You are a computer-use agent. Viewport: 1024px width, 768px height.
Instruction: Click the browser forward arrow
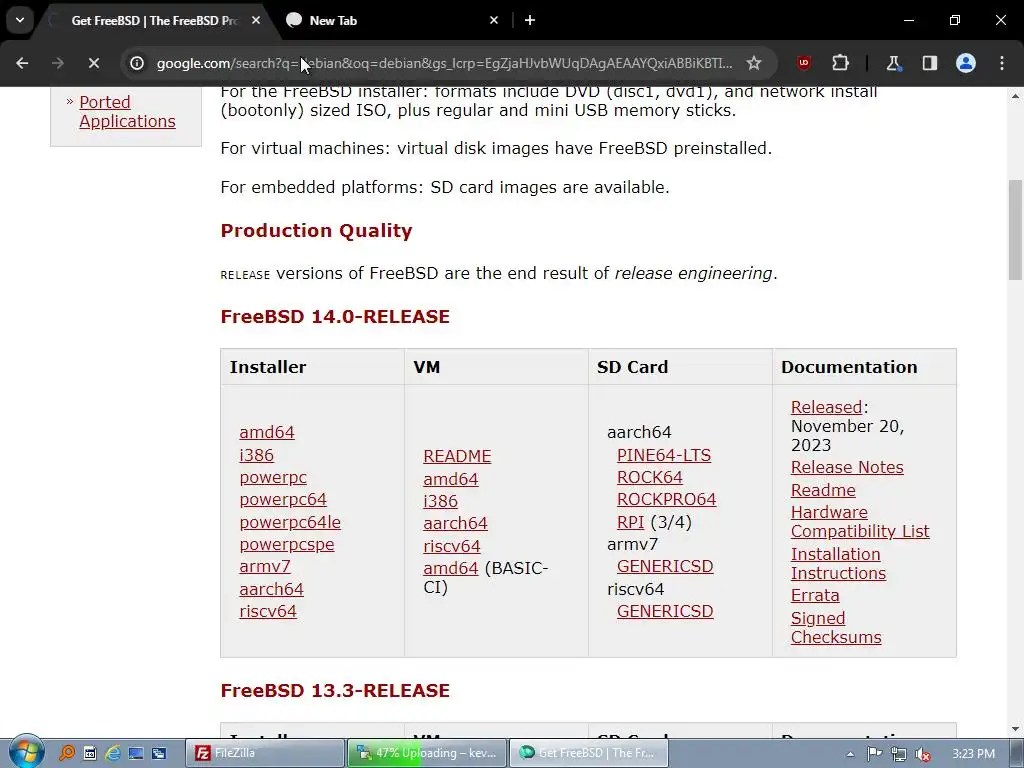coord(57,63)
